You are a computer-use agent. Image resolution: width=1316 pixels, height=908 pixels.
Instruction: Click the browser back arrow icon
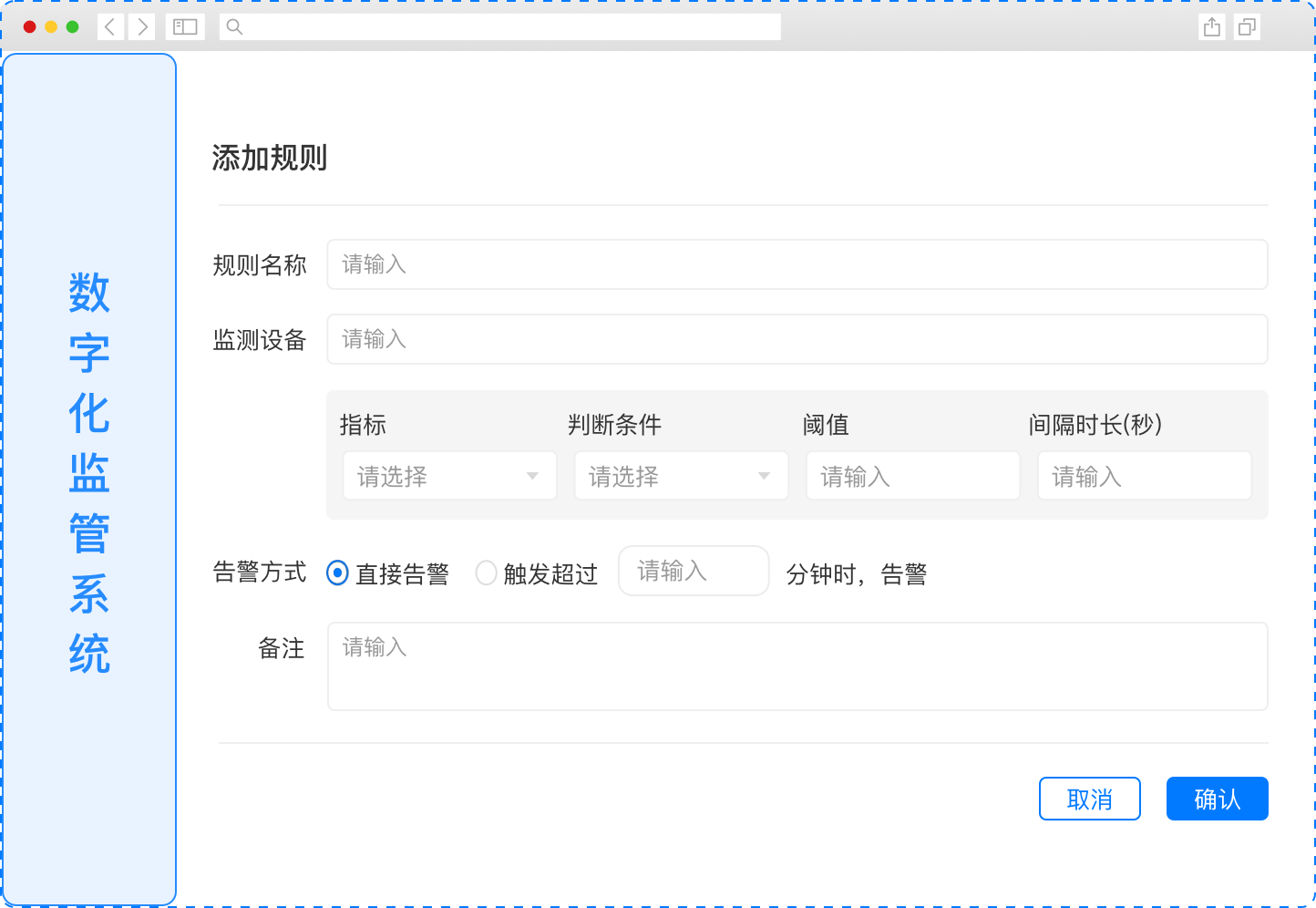pos(110,26)
